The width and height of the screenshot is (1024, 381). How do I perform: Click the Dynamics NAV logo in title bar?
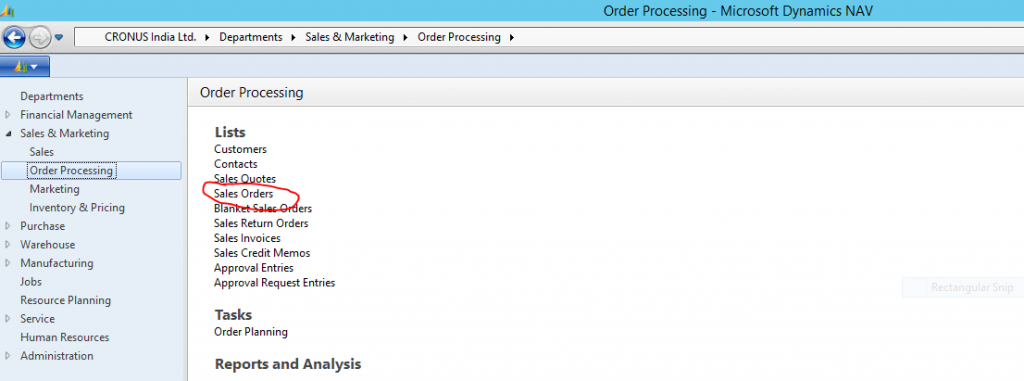click(x=7, y=11)
